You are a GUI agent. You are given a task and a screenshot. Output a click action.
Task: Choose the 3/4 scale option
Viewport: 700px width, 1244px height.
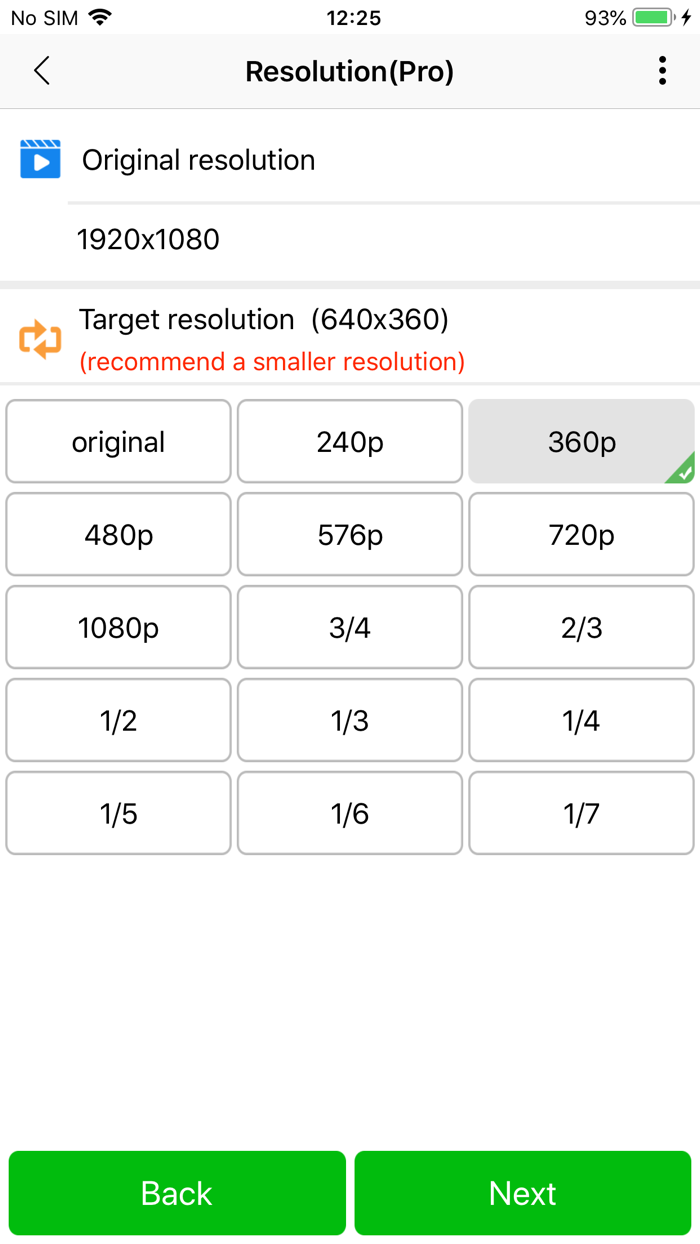tap(349, 627)
